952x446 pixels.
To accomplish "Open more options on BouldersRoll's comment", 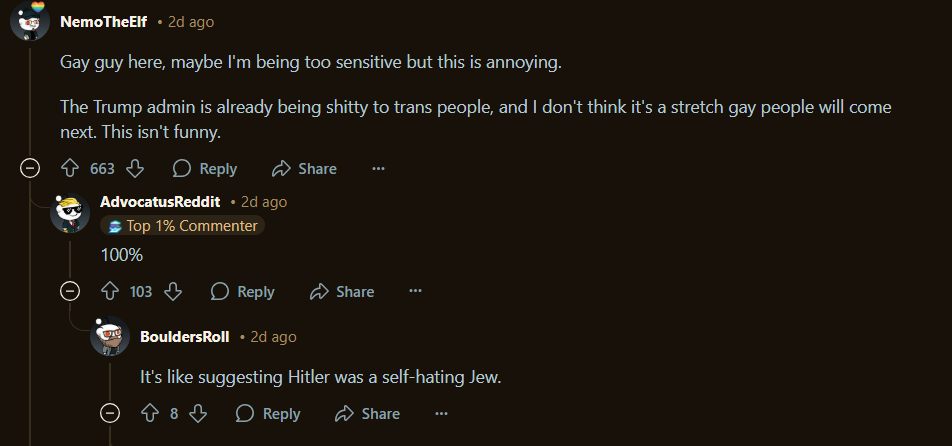I will point(441,413).
